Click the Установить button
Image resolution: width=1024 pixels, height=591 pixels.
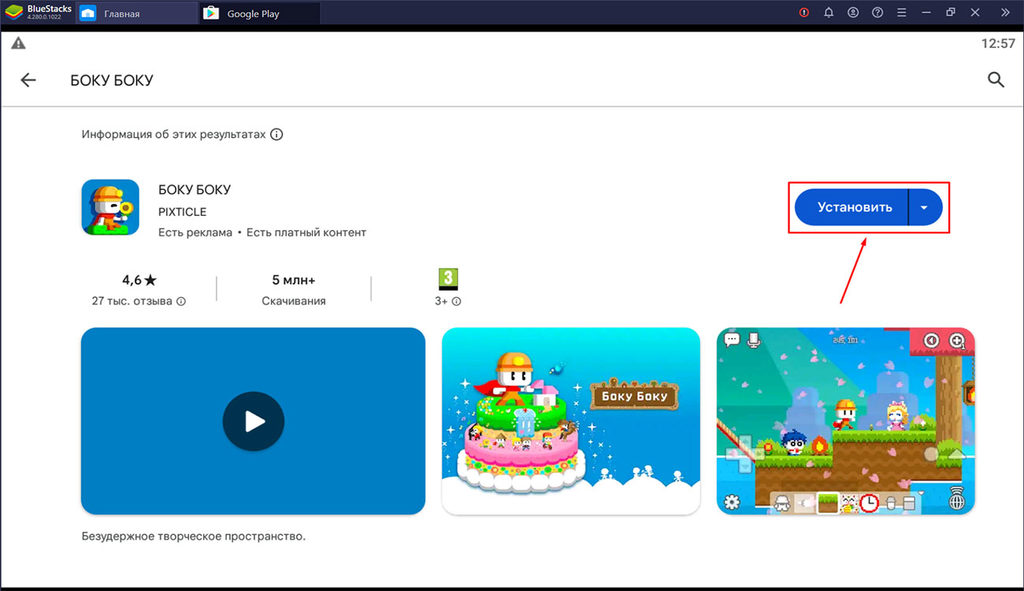[x=851, y=207]
